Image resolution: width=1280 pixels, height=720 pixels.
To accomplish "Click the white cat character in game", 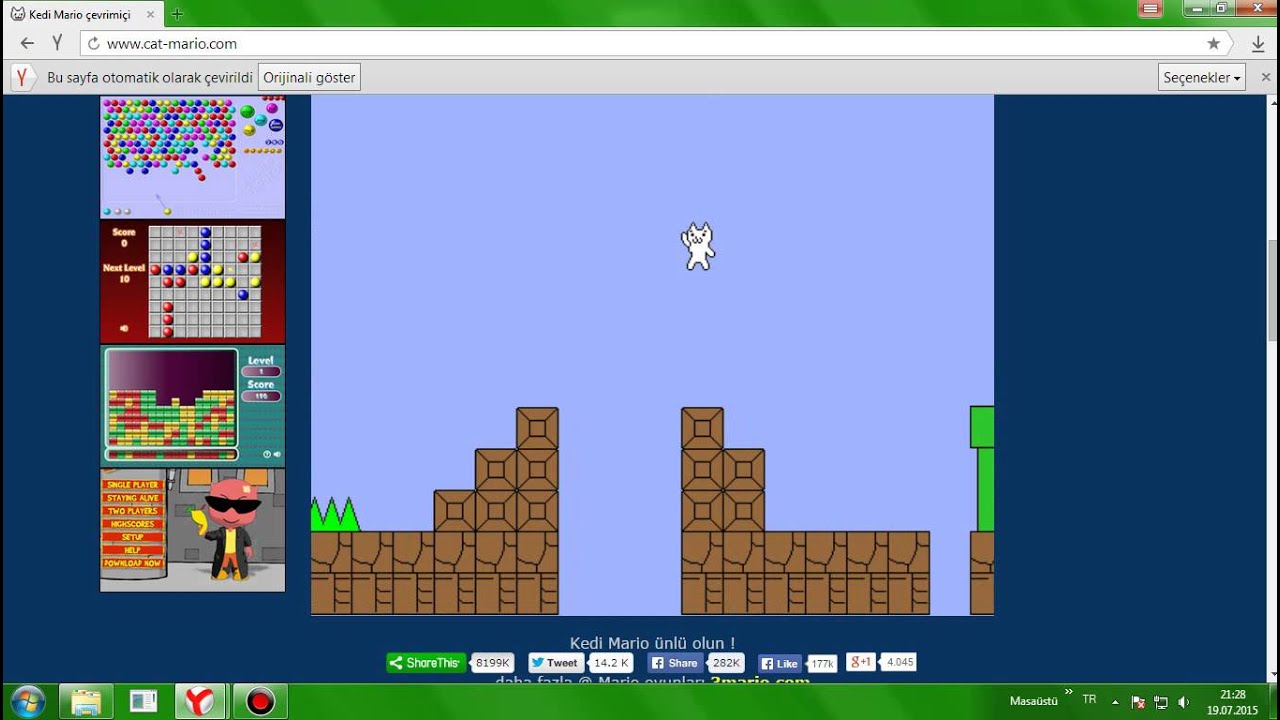I will click(x=698, y=246).
